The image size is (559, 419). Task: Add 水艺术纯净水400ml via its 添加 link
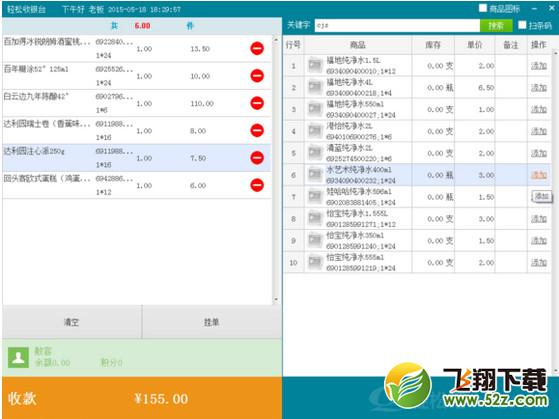point(539,175)
